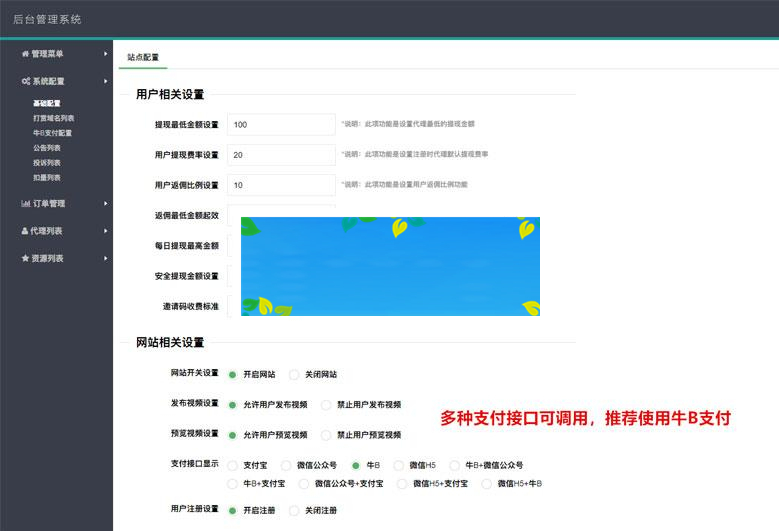Expand the 资源列表 submenu arrow
This screenshot has height=531, width=779.
[x=105, y=258]
